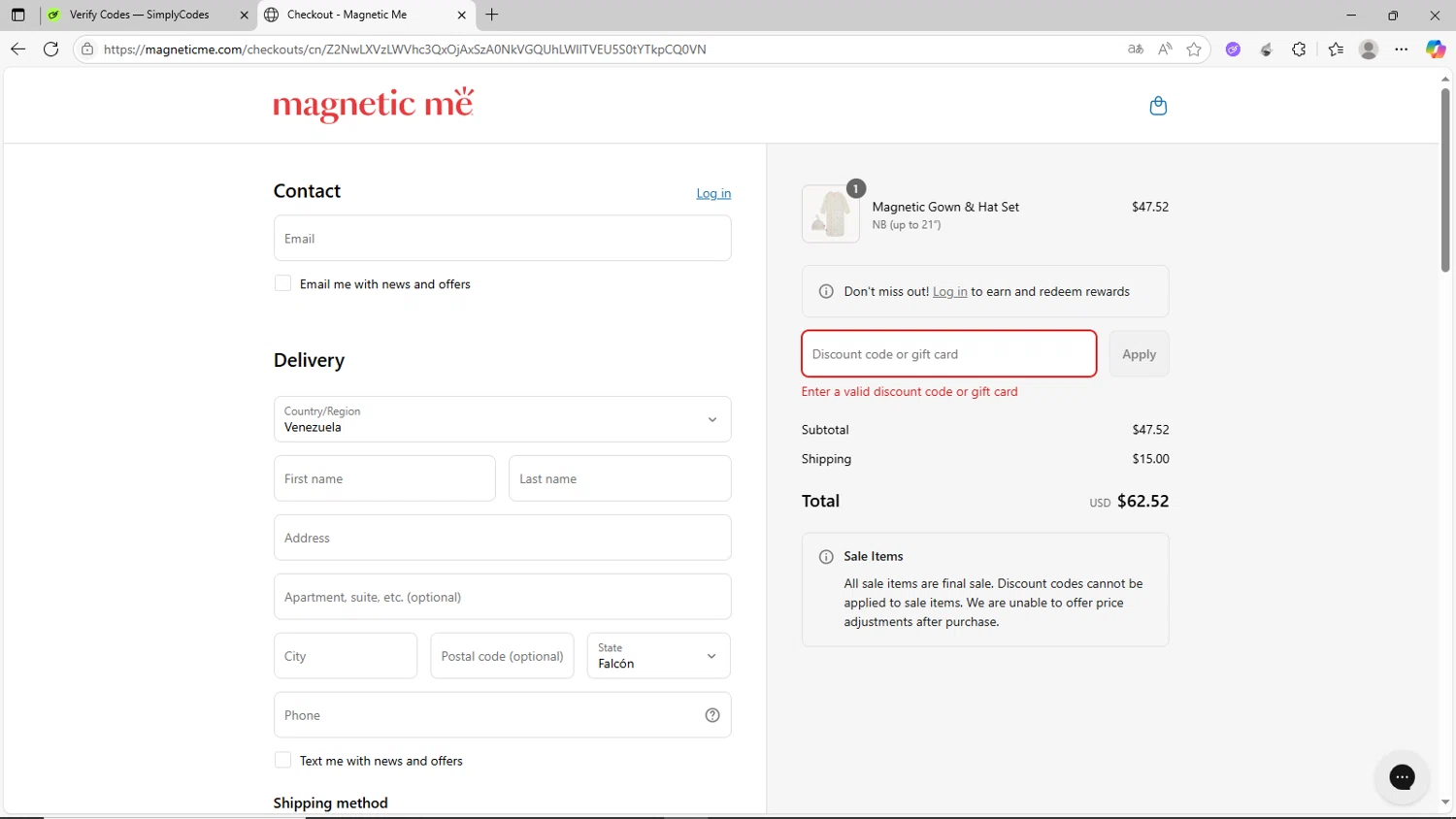1456x819 pixels.
Task: Click the Enter a valid discount code error message
Action: pos(910,391)
